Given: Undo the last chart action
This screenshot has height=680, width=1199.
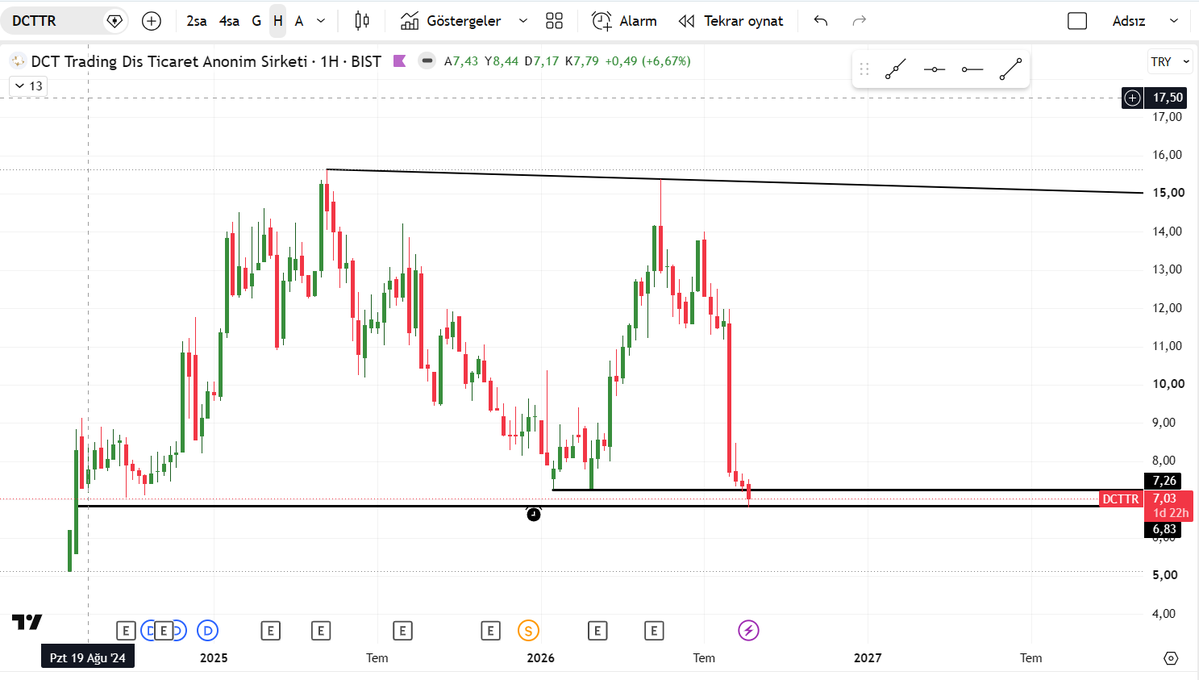Looking at the screenshot, I should 820,21.
